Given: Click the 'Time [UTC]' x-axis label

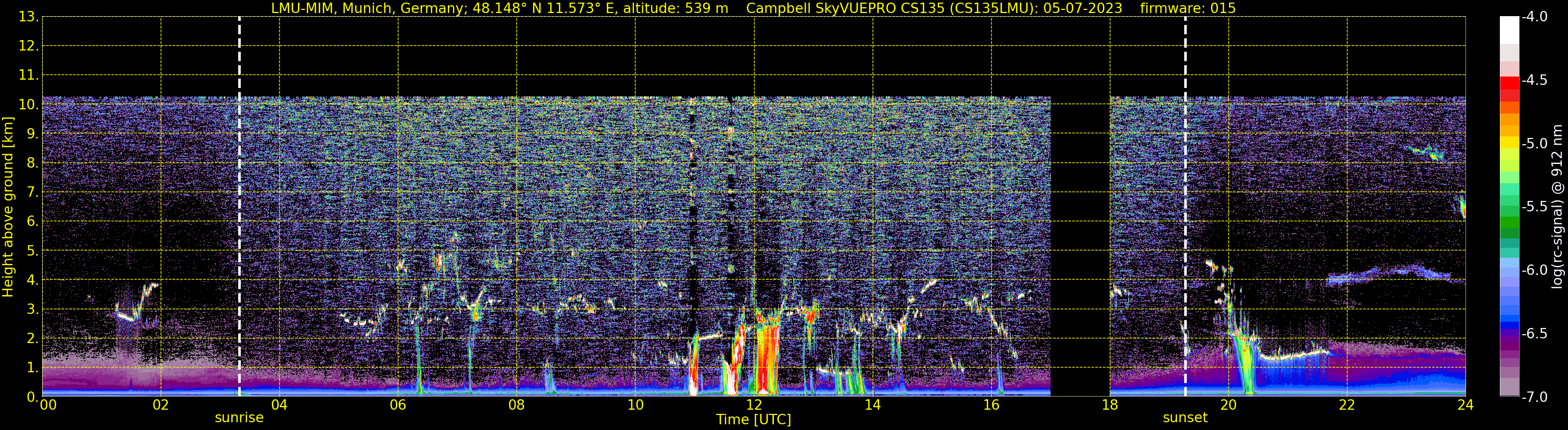Looking at the screenshot, I should [754, 420].
